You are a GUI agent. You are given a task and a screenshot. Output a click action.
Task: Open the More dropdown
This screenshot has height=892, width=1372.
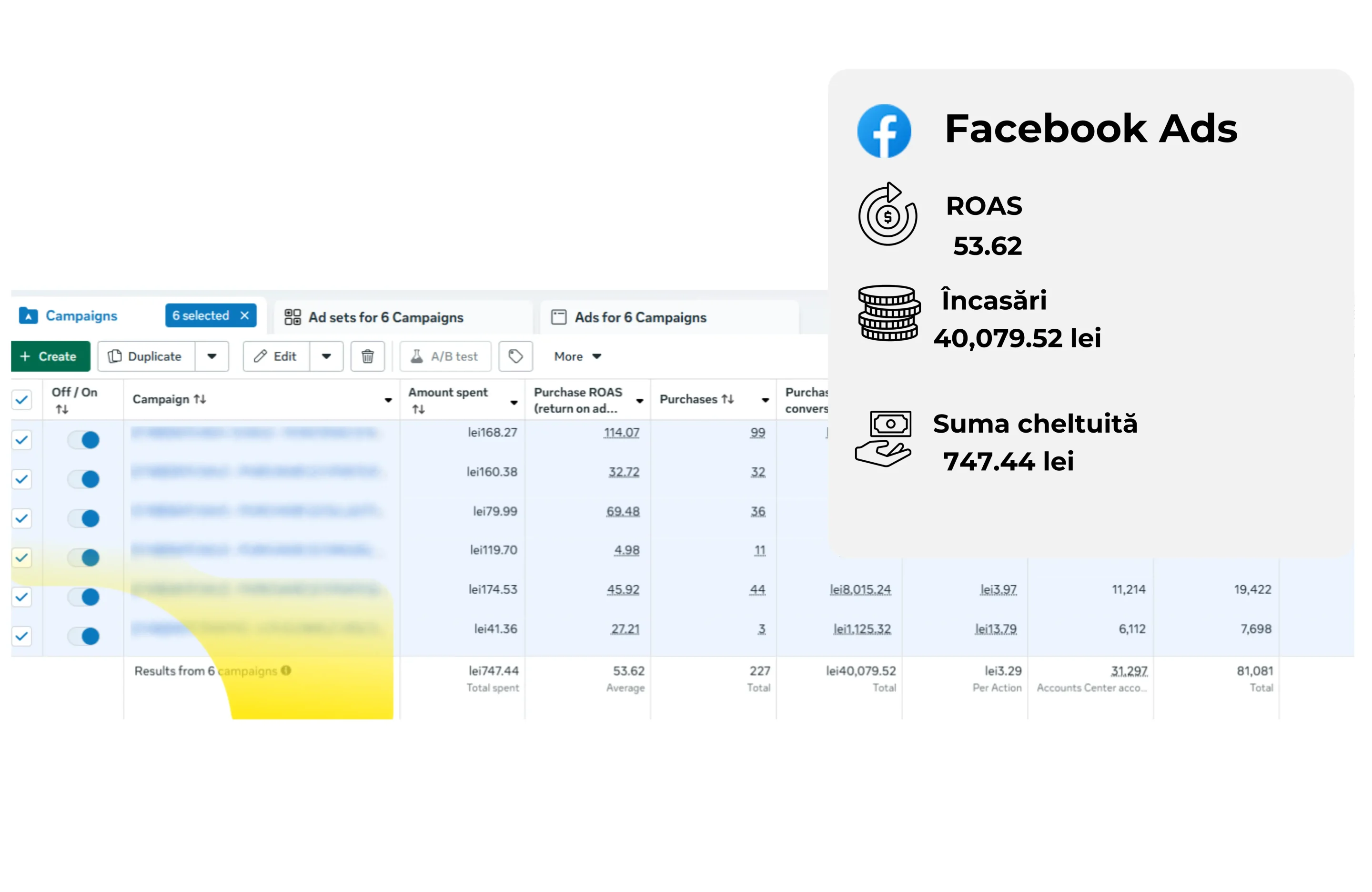tap(576, 356)
